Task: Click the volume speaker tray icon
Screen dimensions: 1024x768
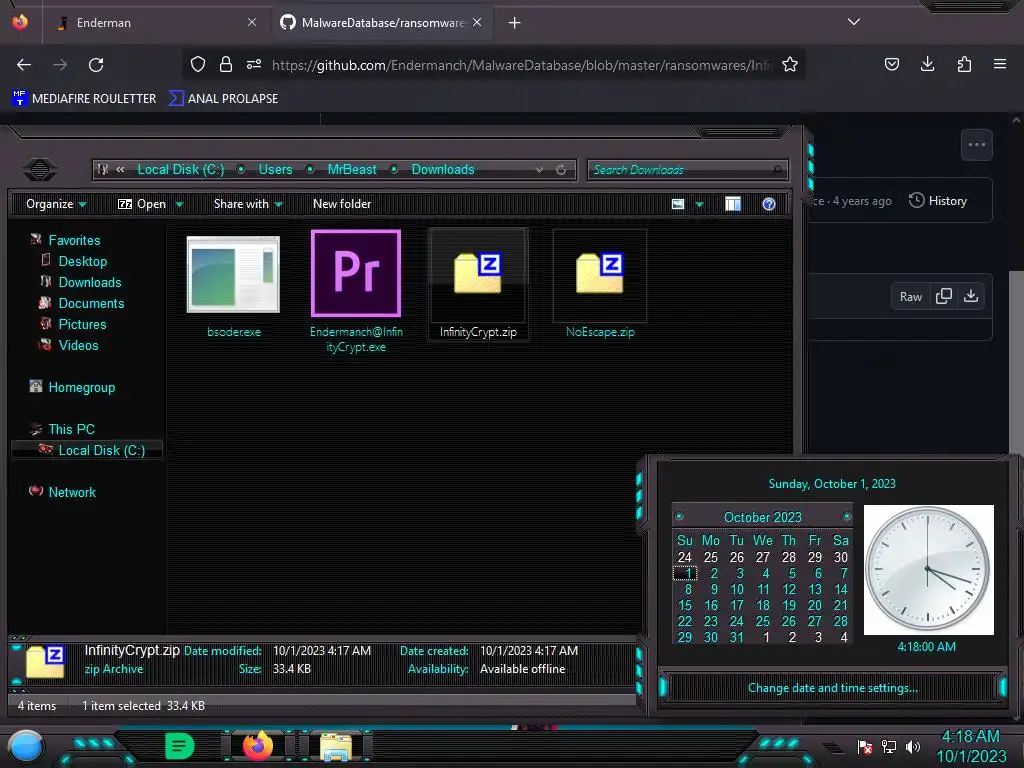Action: click(912, 746)
